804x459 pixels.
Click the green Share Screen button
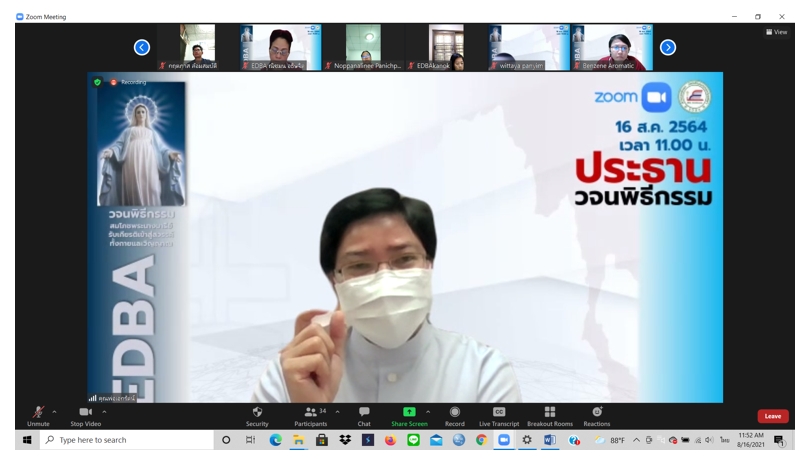tap(409, 416)
